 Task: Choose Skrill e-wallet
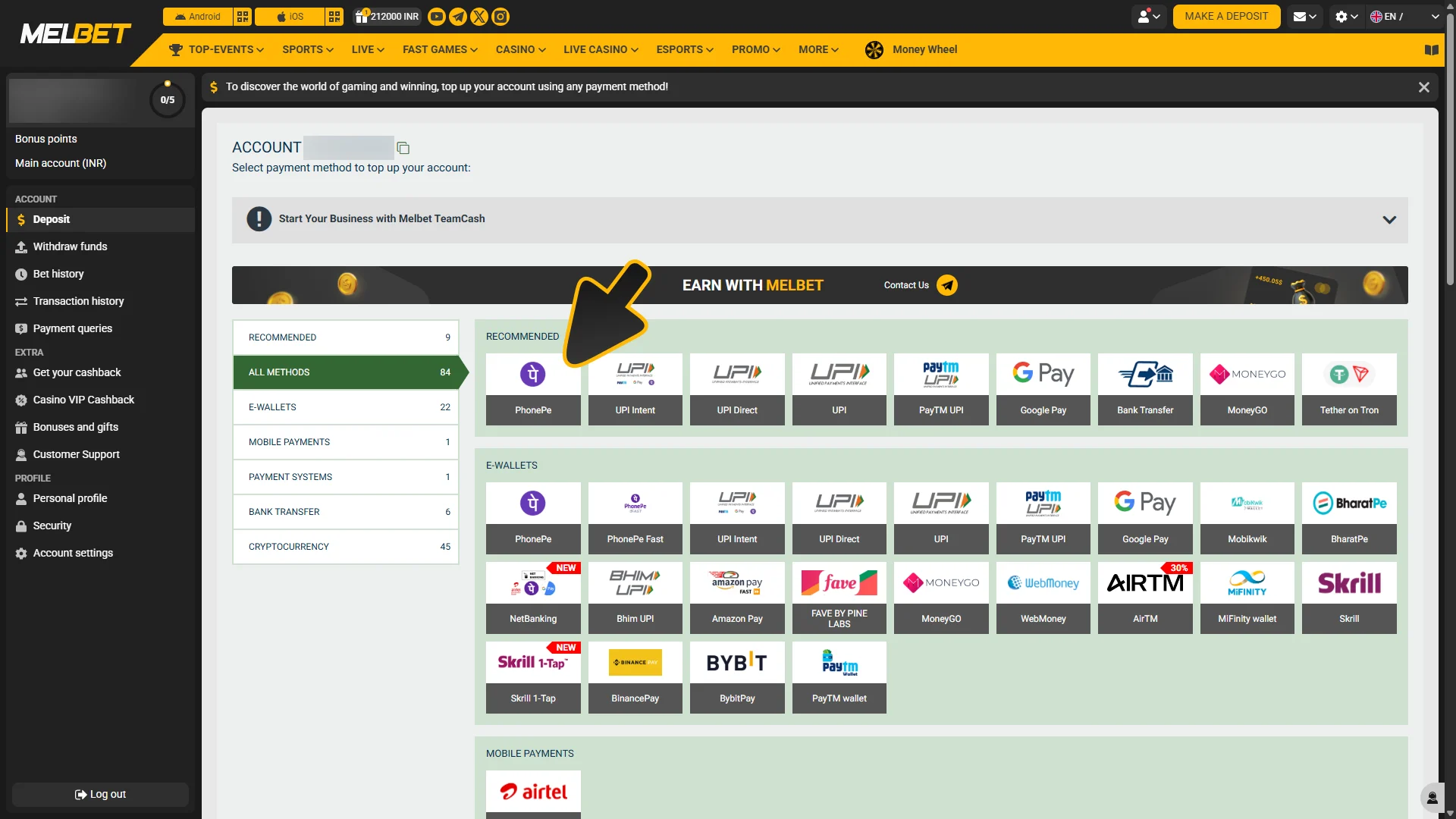pyautogui.click(x=1349, y=598)
